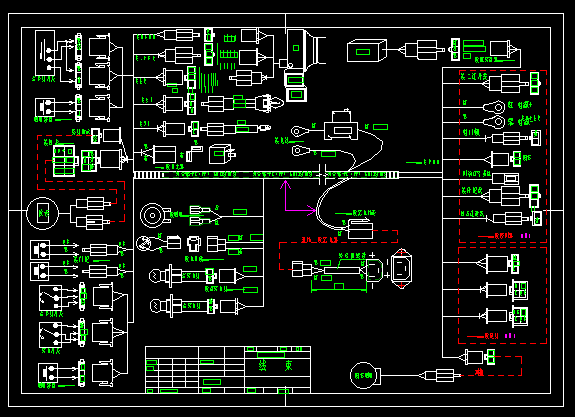This screenshot has width=575, height=417.
Task: Select the green dimension line under the power cord
Action: [x=339, y=290]
